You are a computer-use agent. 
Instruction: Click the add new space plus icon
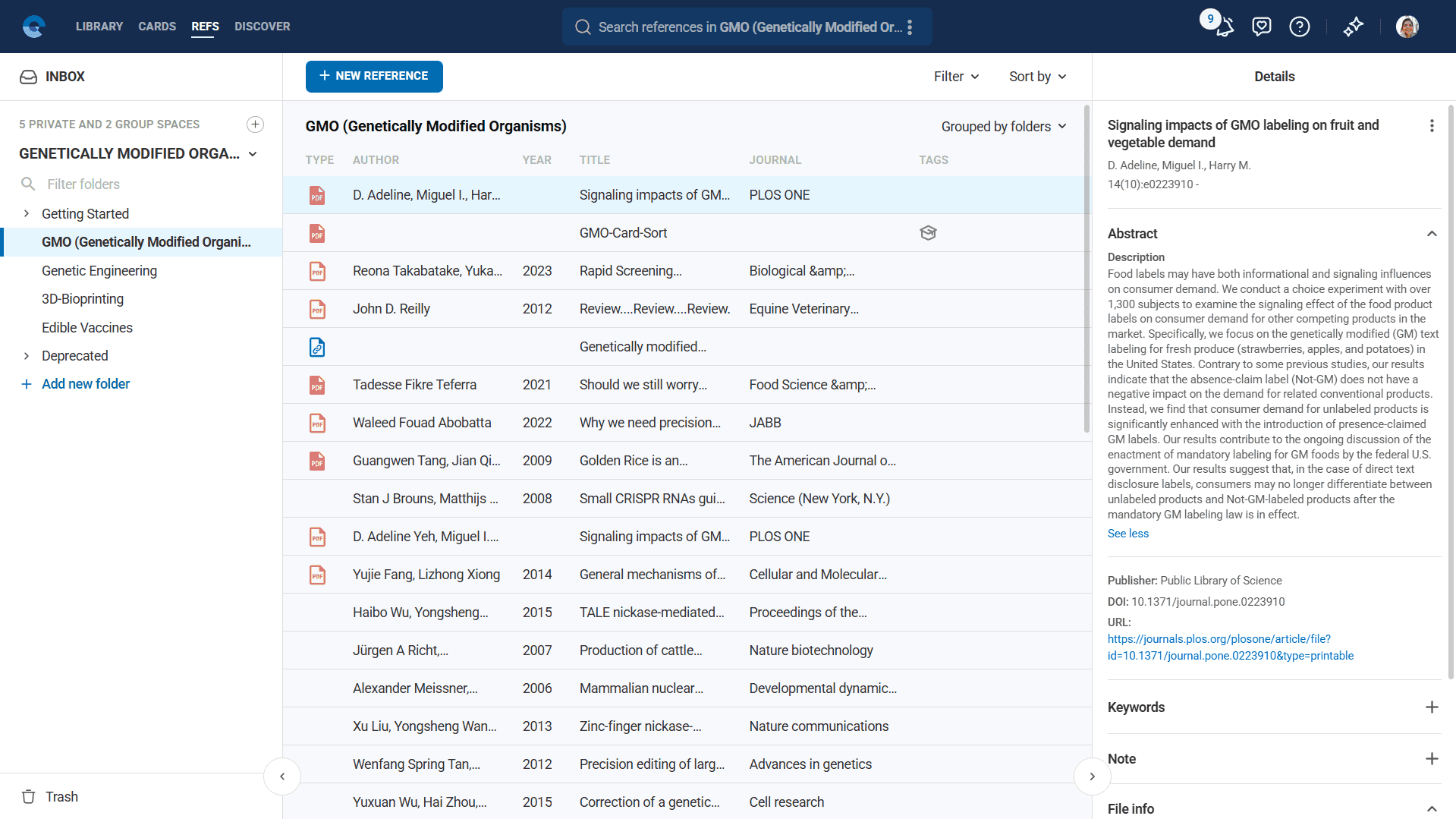(x=256, y=124)
